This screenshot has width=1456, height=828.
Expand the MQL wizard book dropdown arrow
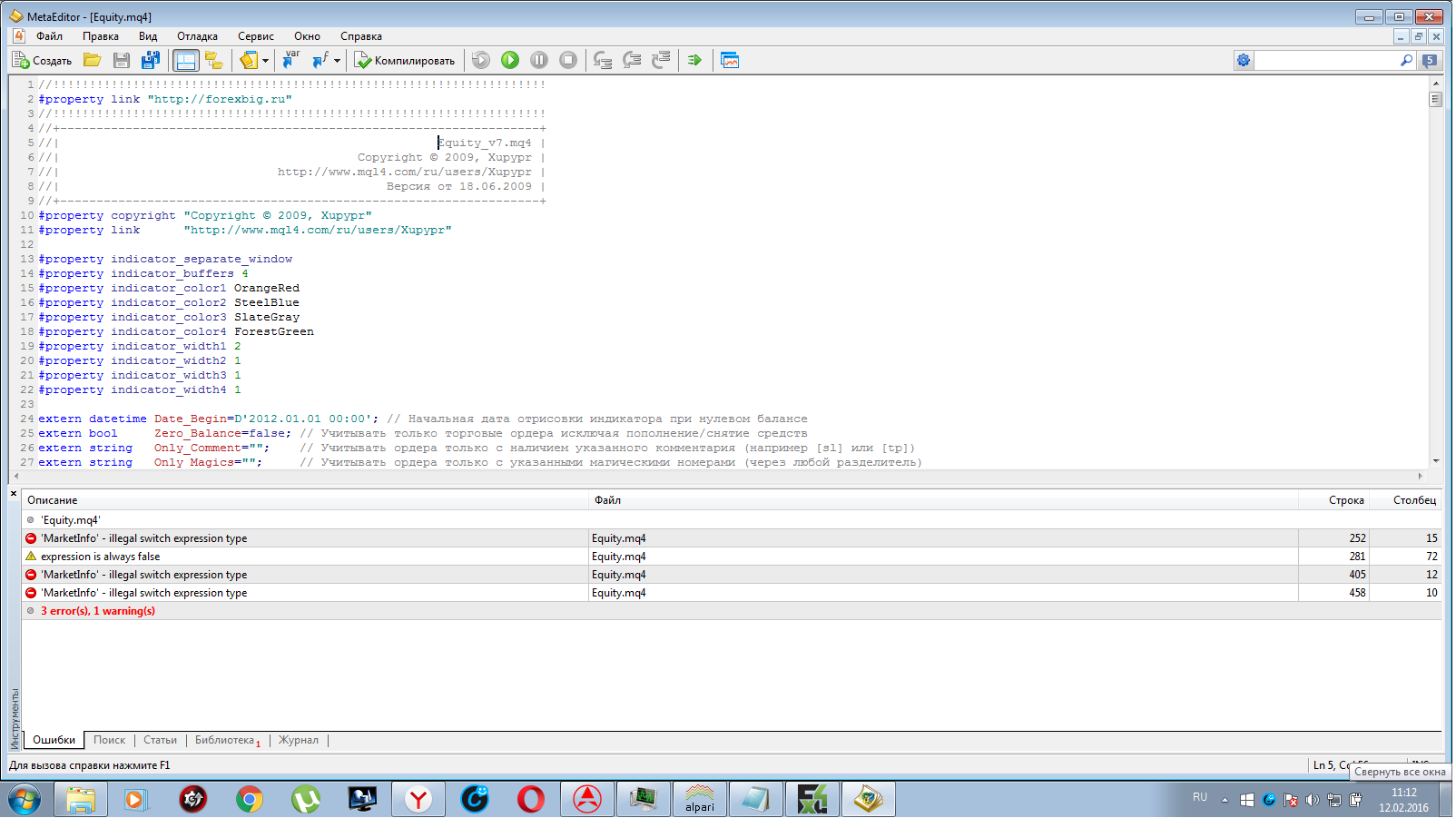265,61
